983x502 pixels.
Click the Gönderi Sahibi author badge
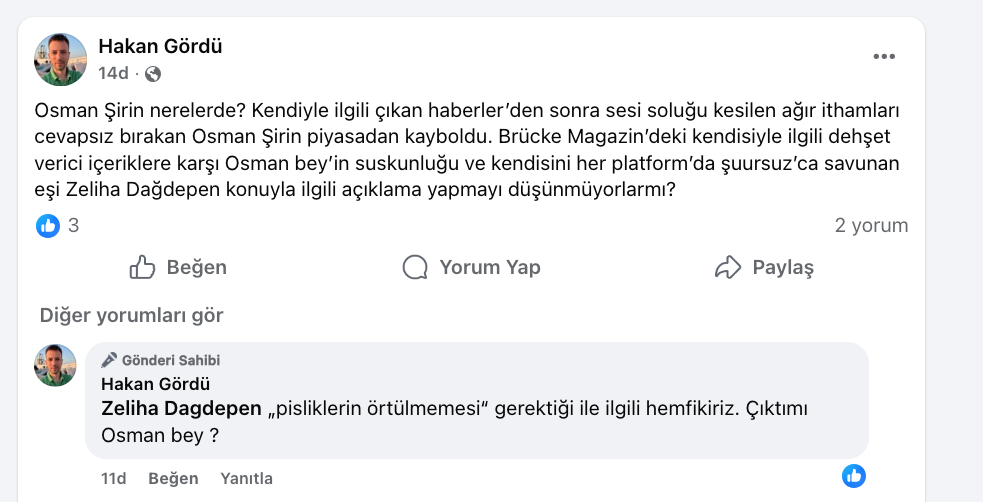click(x=161, y=360)
